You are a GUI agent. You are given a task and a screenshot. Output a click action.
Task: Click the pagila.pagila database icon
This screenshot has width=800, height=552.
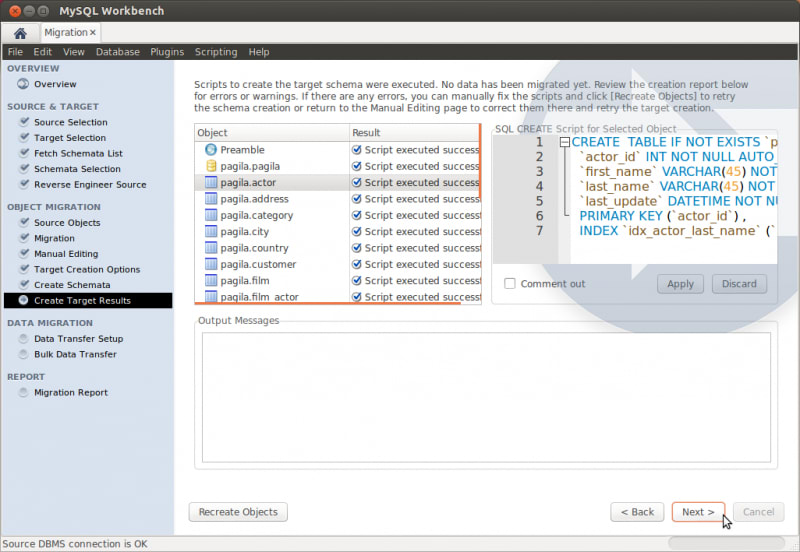(x=211, y=166)
